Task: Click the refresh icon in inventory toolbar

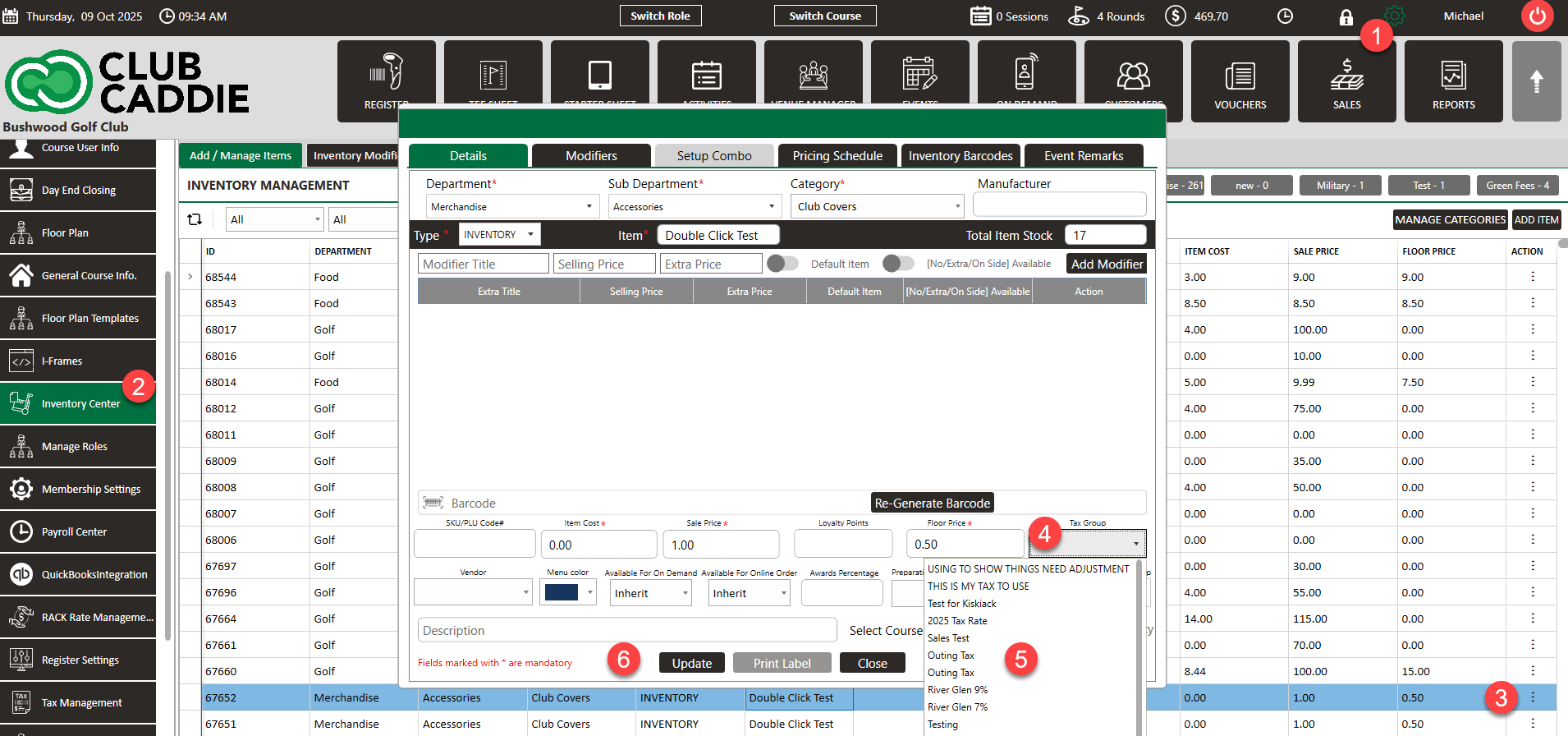Action: pos(195,219)
